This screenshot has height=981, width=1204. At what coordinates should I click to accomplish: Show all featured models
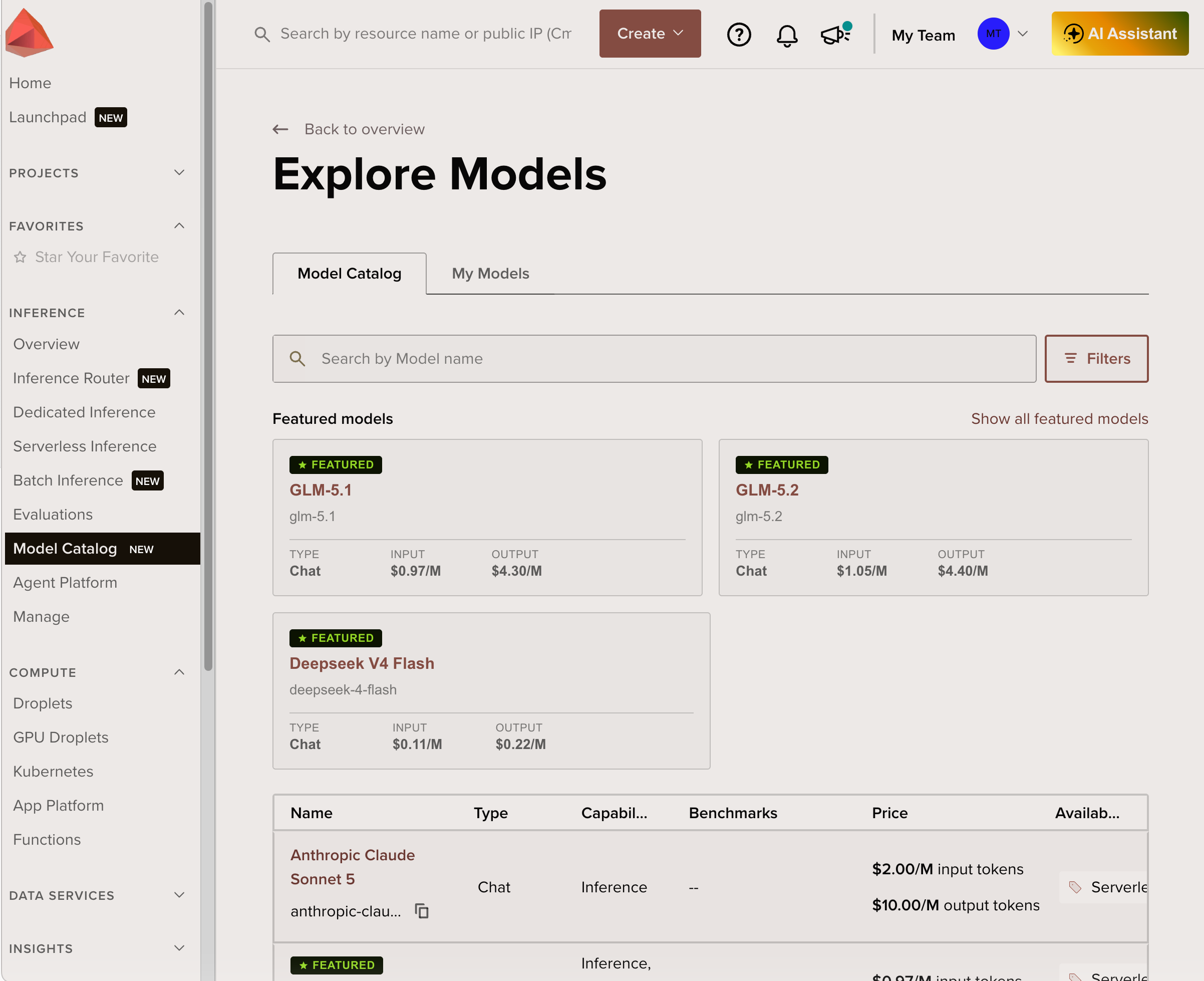tap(1059, 419)
